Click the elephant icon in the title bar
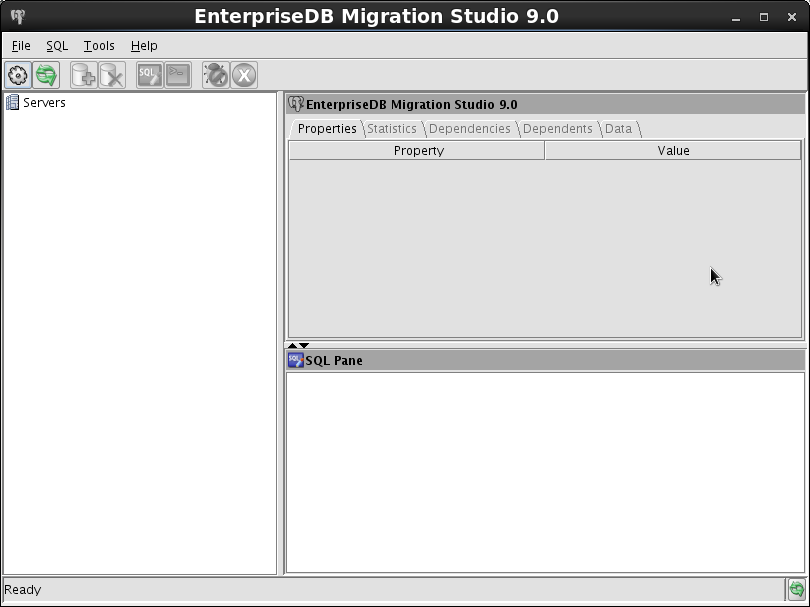 point(18,17)
